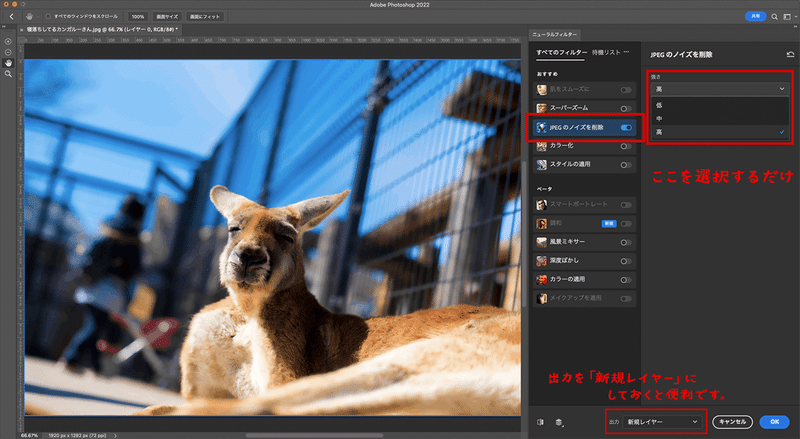The height and width of the screenshot is (439, 800).
Task: Toggle the 風景ミキサー filter switch
Action: click(626, 242)
